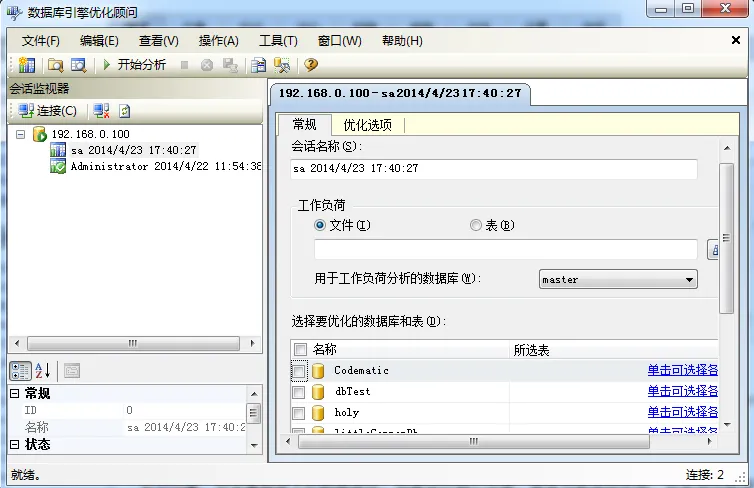Viewport: 754px width, 488px height.
Task: Click the grayed cancel analysis circle icon
Action: tap(207, 65)
